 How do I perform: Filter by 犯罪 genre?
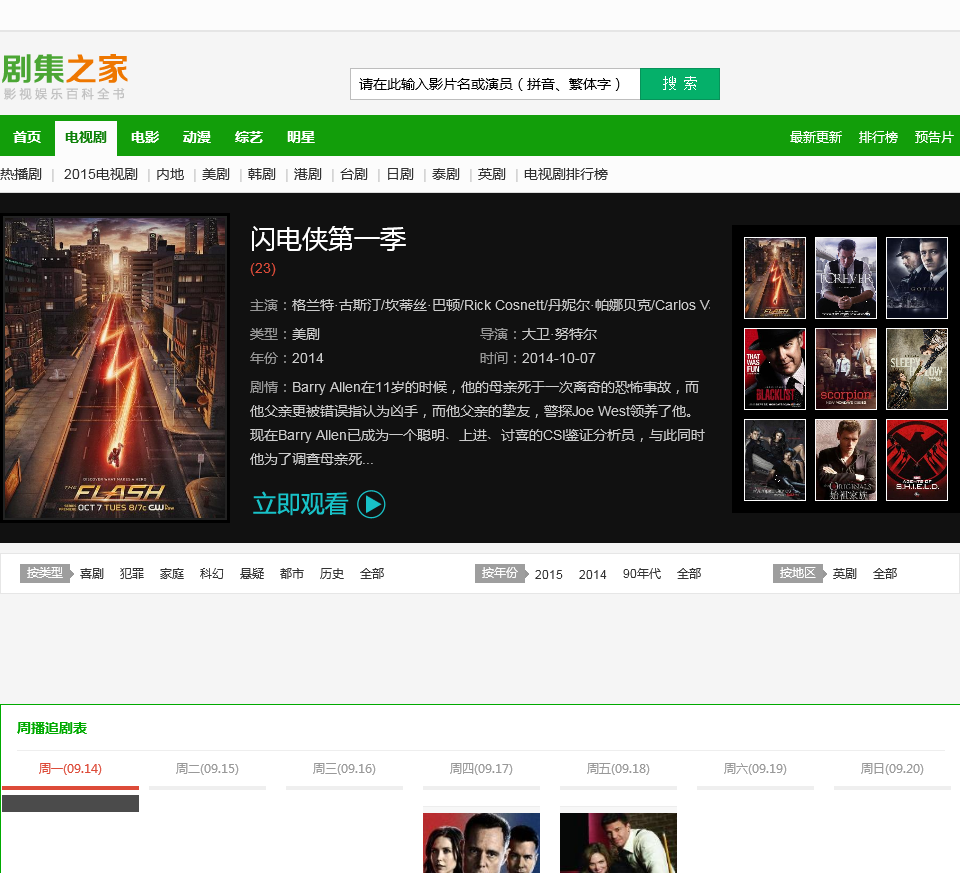click(132, 574)
